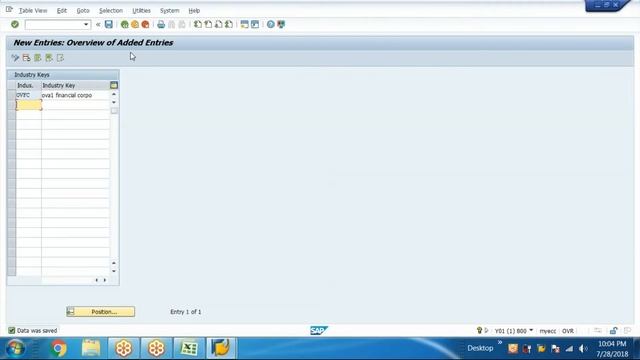This screenshot has width=640, height=360.
Task: Click the first application toolbar icon with the pencil
Action: (16, 58)
